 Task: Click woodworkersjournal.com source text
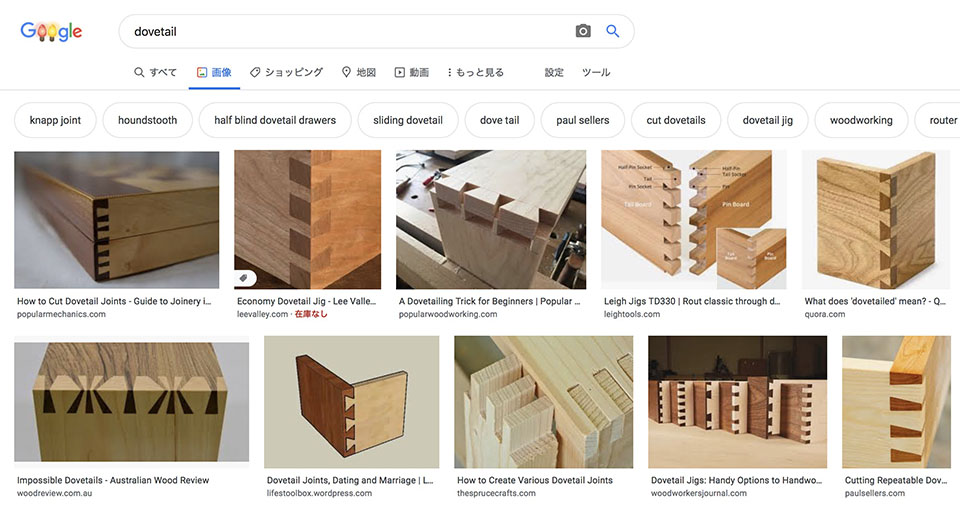click(x=699, y=493)
